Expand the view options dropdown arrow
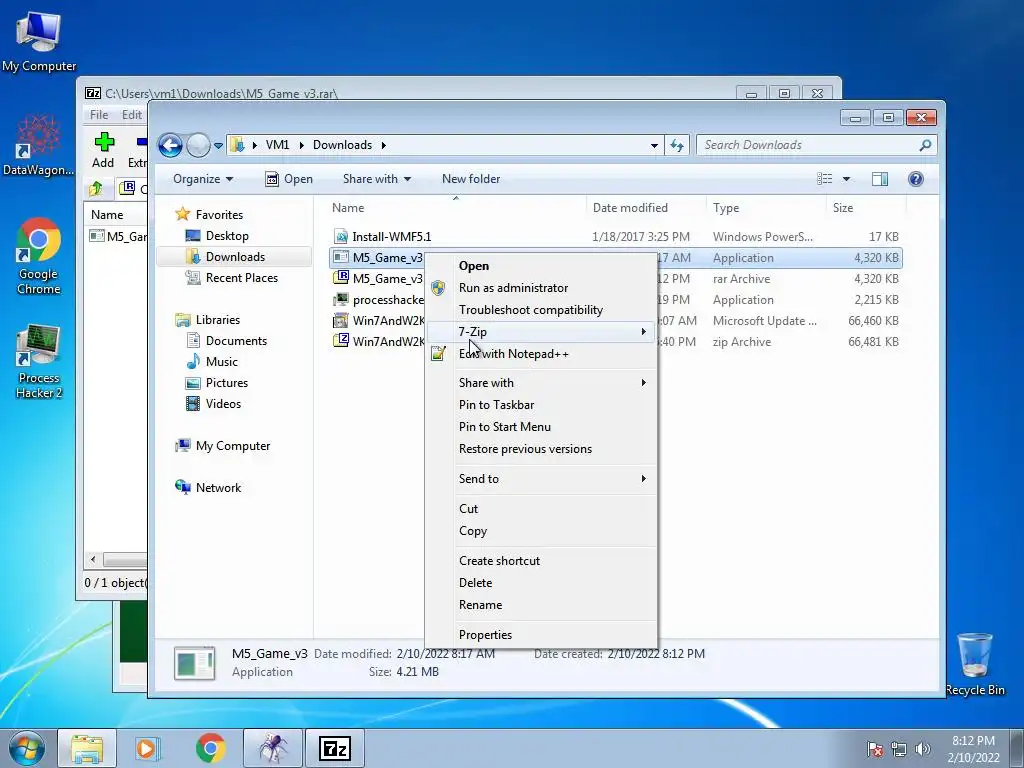This screenshot has height=768, width=1024. click(846, 179)
